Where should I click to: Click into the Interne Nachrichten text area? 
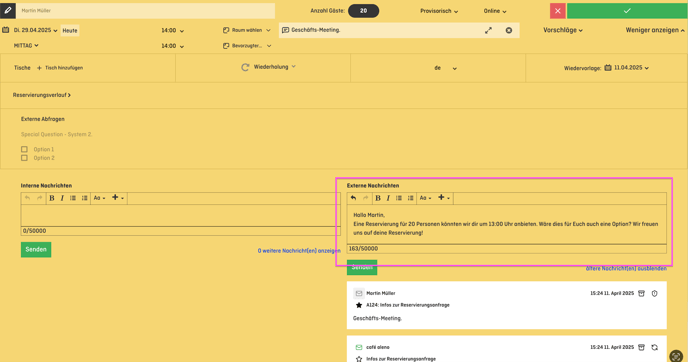coord(180,215)
